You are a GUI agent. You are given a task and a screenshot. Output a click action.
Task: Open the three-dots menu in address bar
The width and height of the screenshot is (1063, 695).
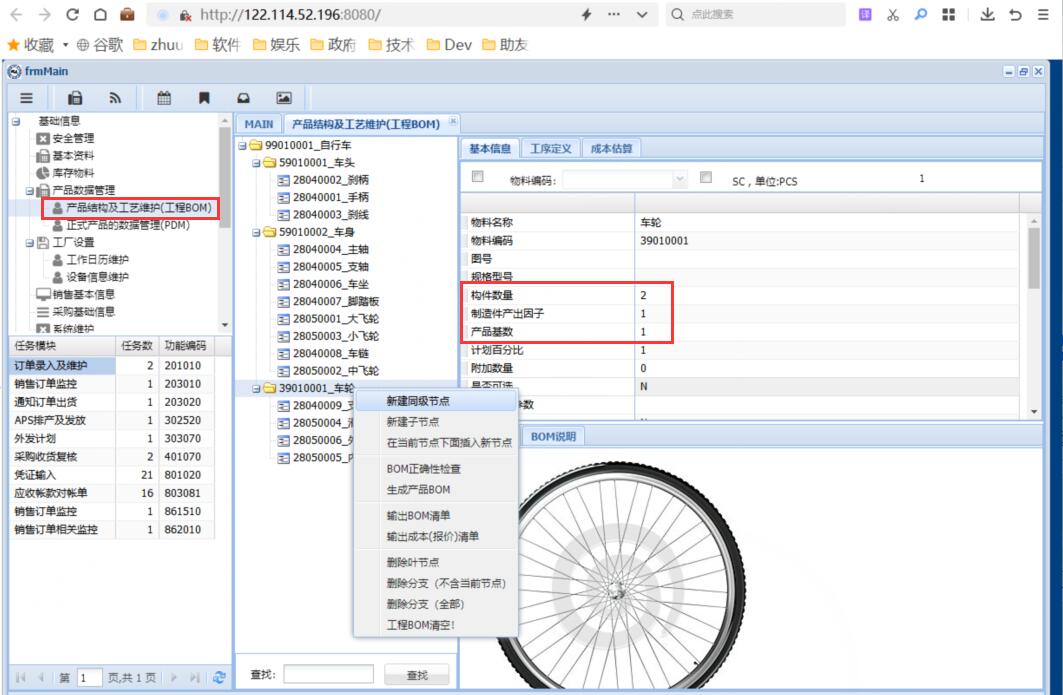(x=614, y=14)
